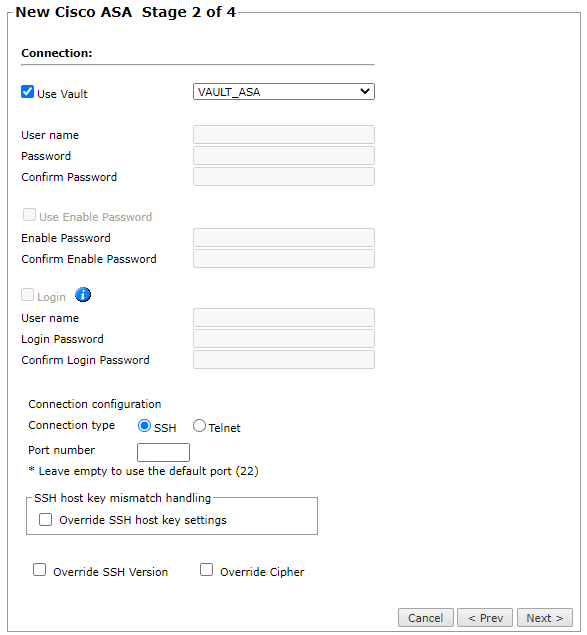Select the Telnet connection type
Viewport: 587px width, 635px height.
tap(199, 426)
